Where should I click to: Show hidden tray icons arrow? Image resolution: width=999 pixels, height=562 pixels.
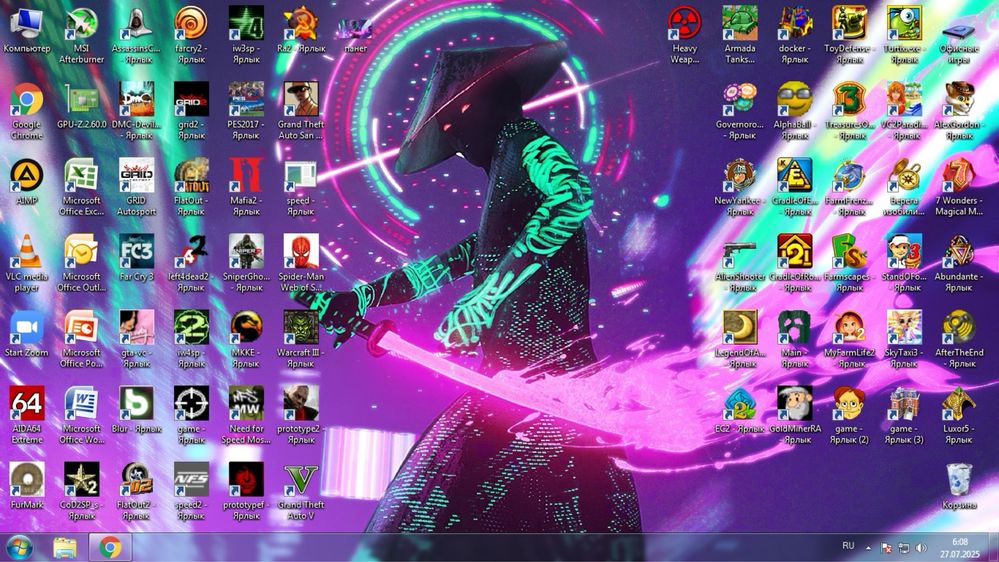pos(868,547)
